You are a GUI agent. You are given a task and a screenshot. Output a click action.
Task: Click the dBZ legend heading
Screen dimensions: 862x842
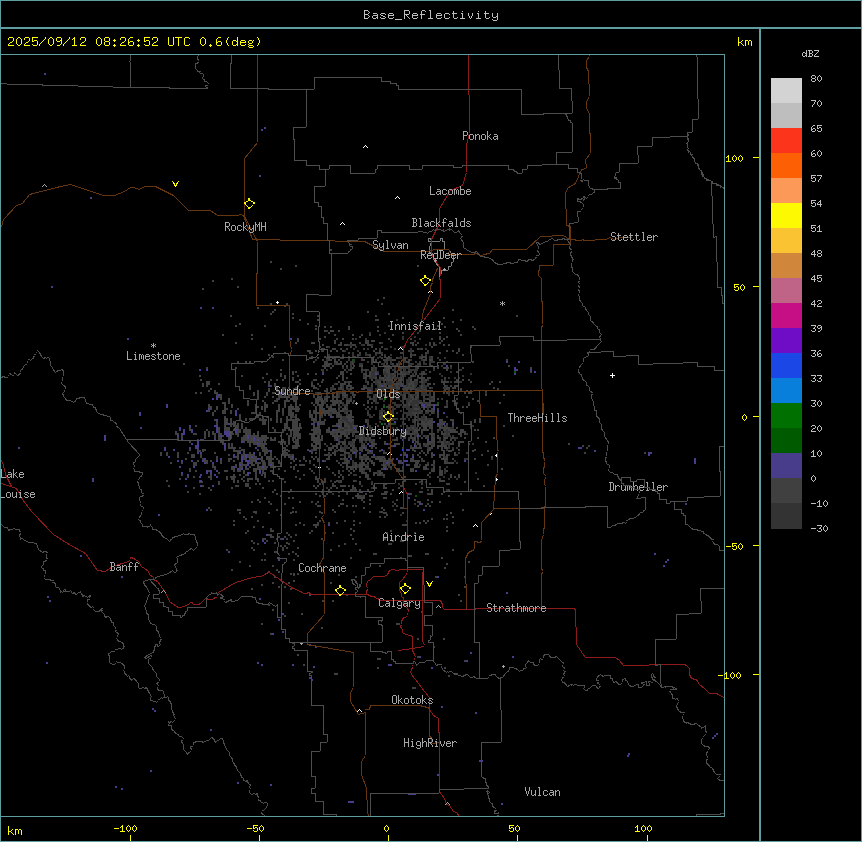coord(810,53)
